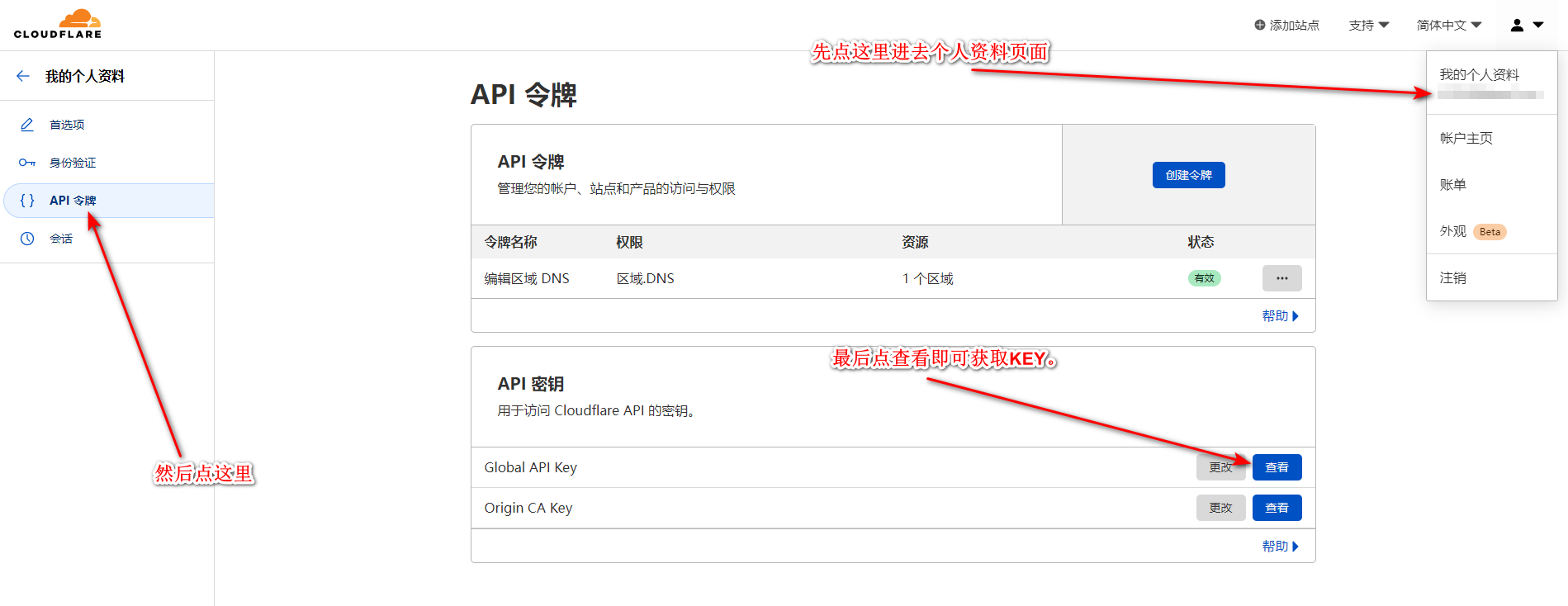
Task: Click the 编辑区域 DNS token name
Action: [527, 278]
